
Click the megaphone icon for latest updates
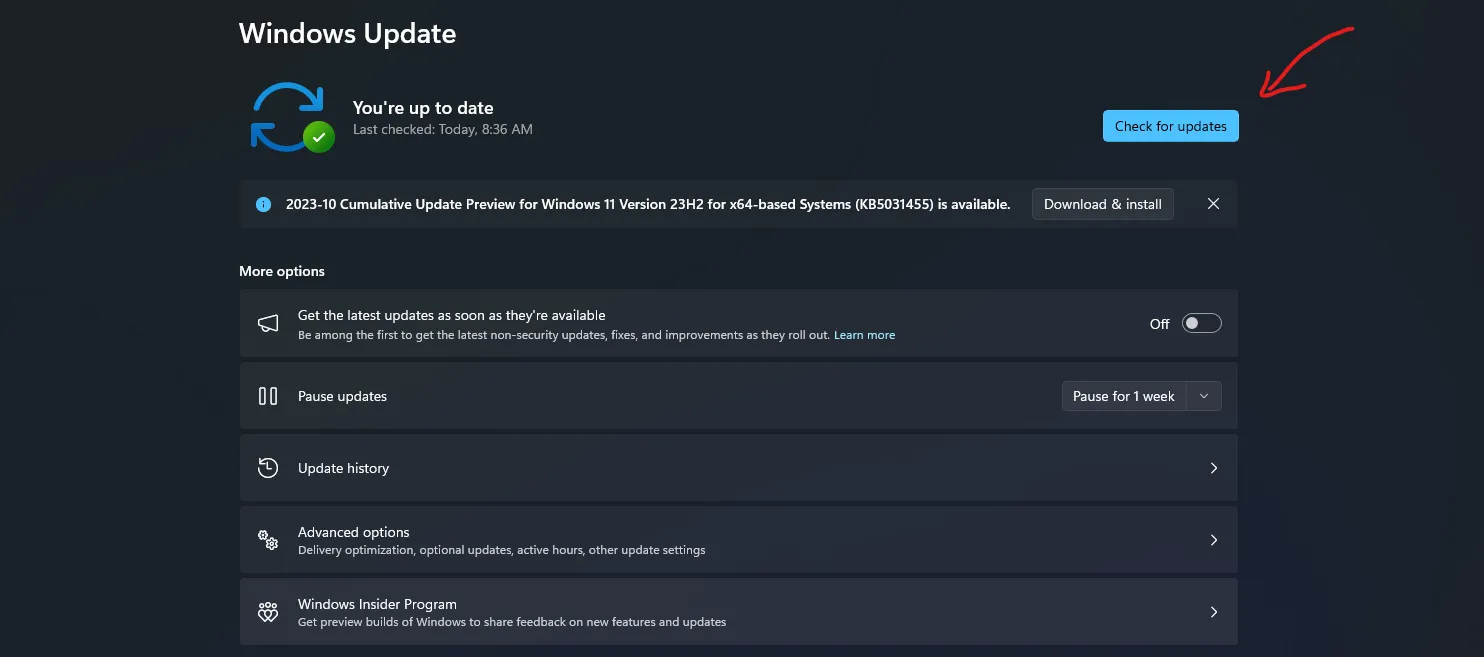[x=268, y=324]
